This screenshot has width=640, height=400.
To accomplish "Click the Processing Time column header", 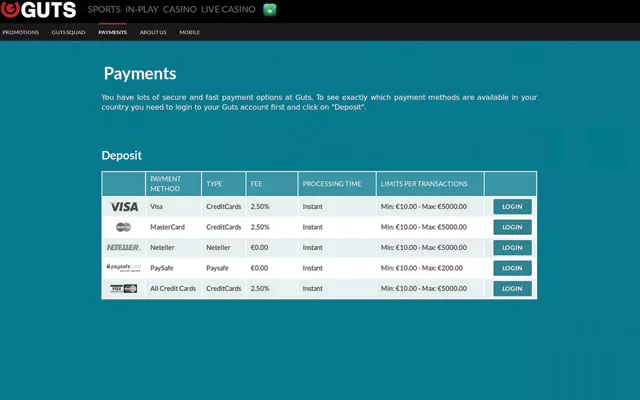I will pos(337,184).
